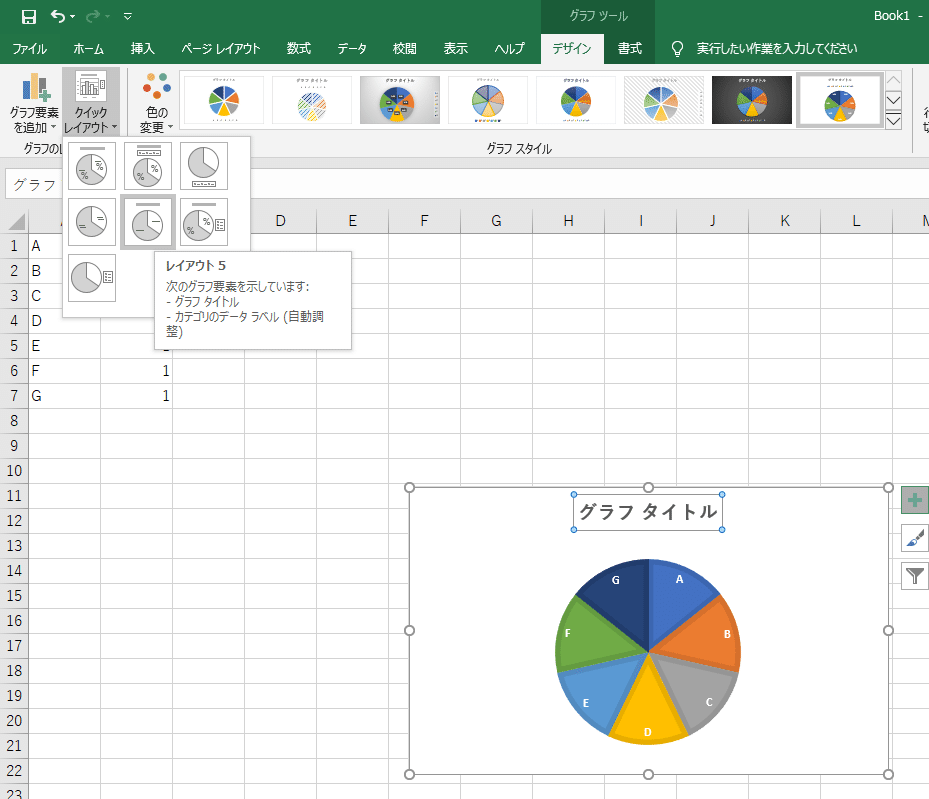Click the value 1 in row 7

point(136,396)
